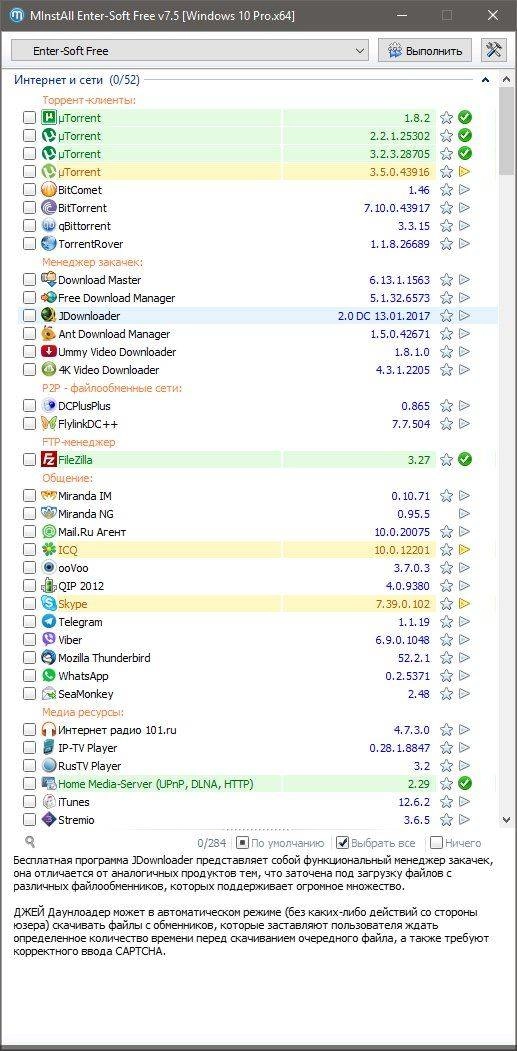Tick the µTorrent 1.8.2 checkbox
The width and height of the screenshot is (517, 1051).
[x=30, y=118]
